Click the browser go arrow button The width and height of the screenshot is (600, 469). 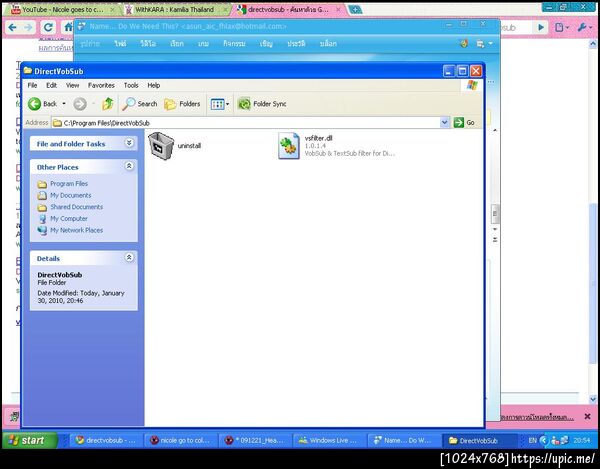point(541,27)
